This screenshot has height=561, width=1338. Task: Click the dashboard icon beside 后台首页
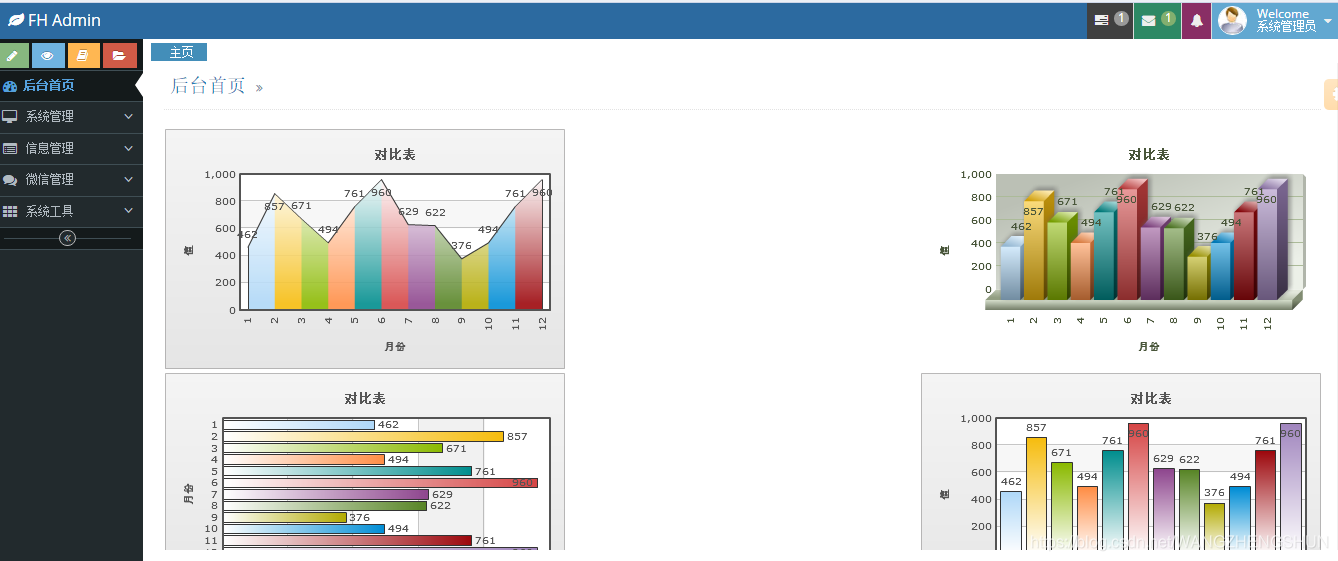click(10, 86)
